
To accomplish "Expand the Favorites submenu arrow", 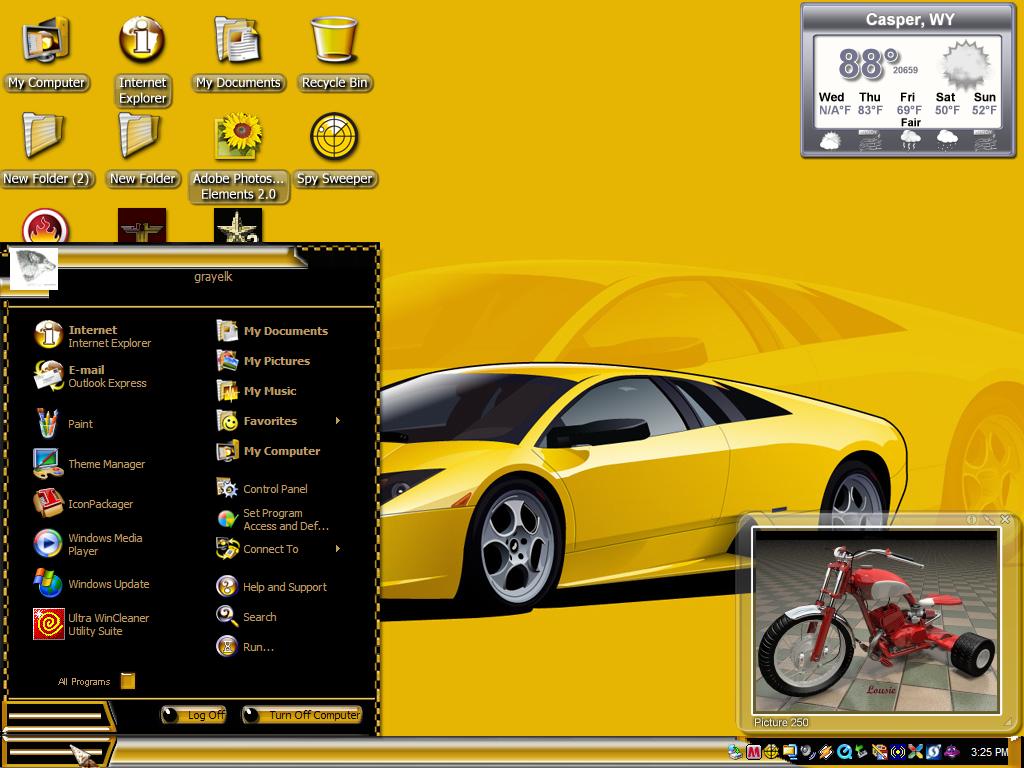I will tap(338, 421).
